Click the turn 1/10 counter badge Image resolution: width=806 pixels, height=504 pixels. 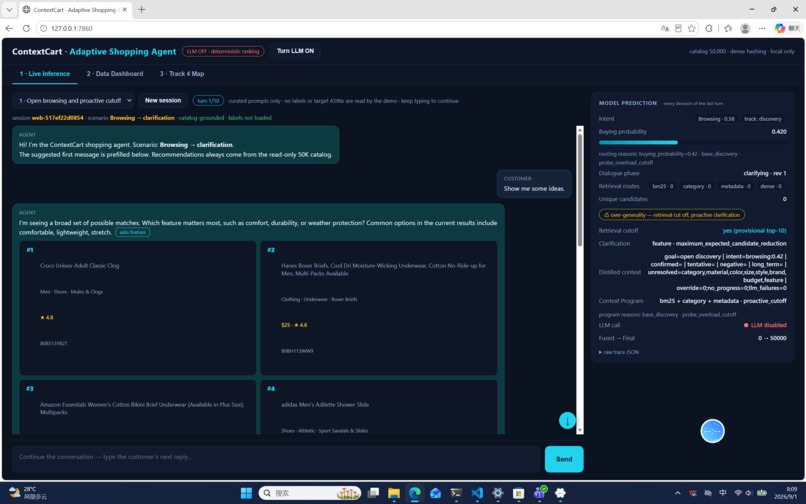208,101
